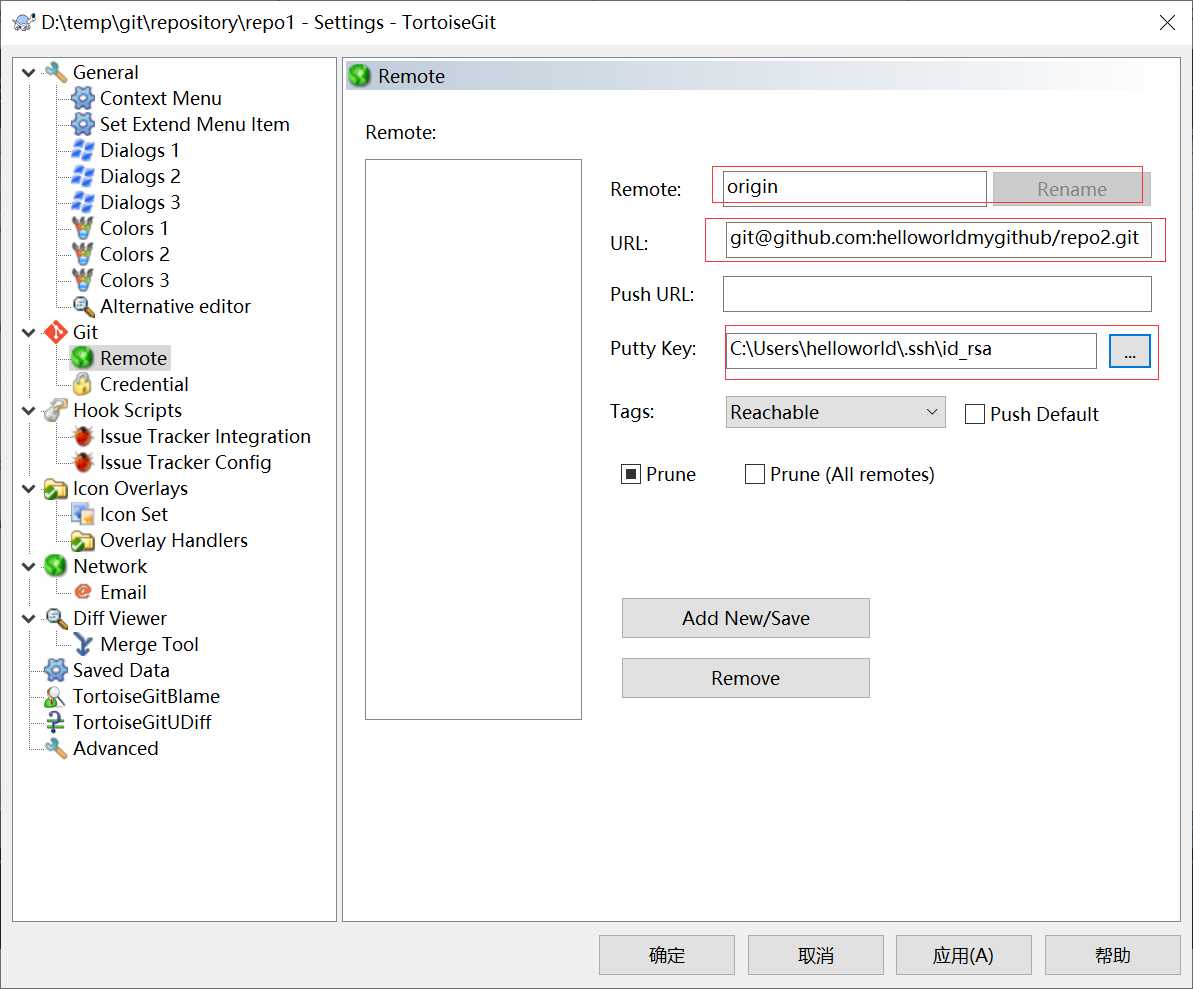Click the Remote list box
Screen dimensions: 1193x989
click(473, 440)
